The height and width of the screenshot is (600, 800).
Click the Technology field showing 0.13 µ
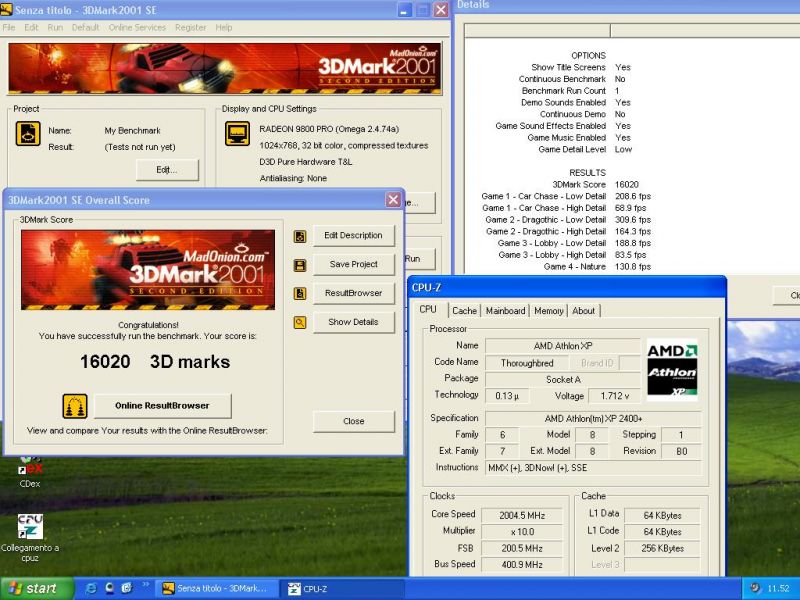pos(507,396)
